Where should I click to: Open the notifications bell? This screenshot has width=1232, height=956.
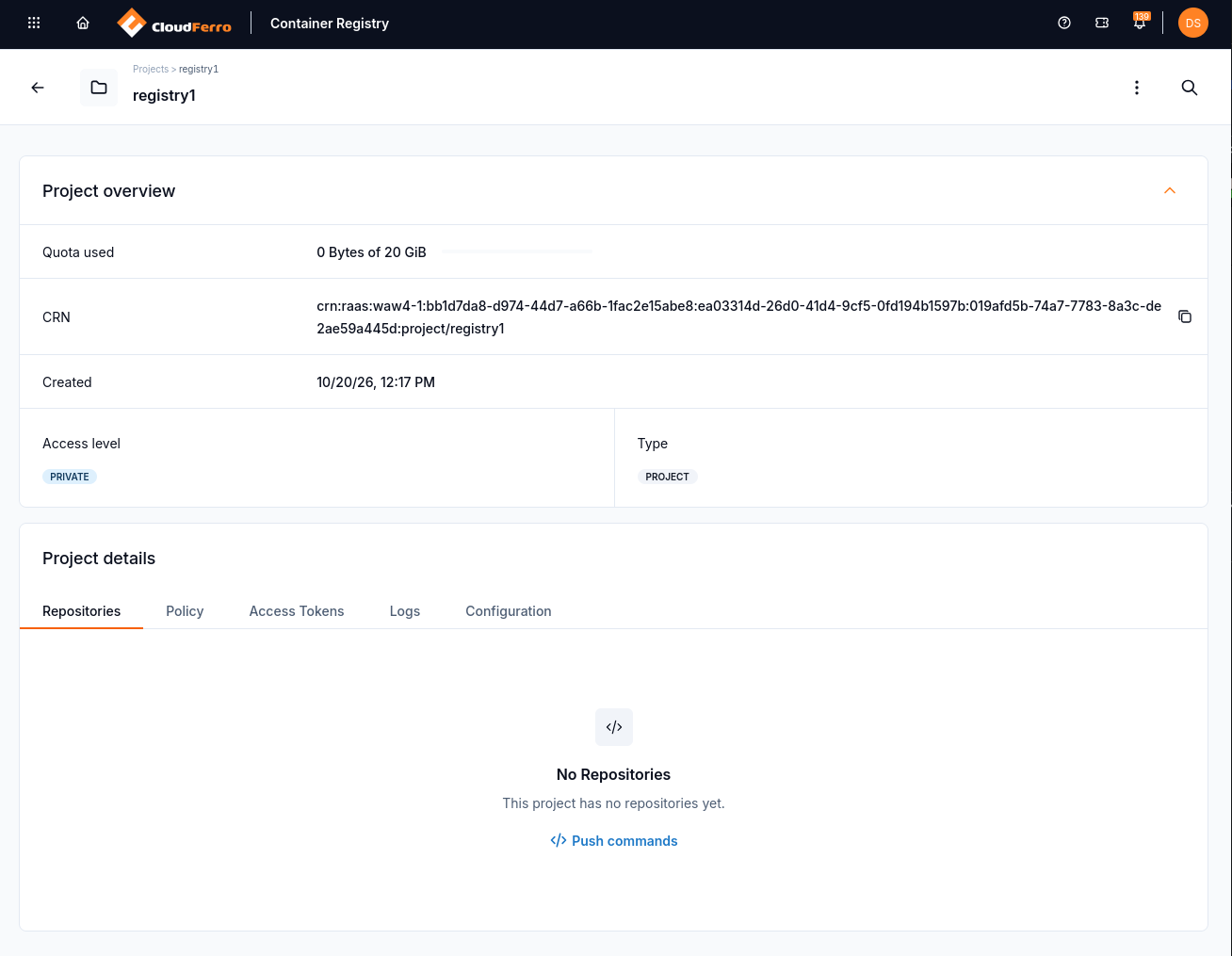[1140, 23]
